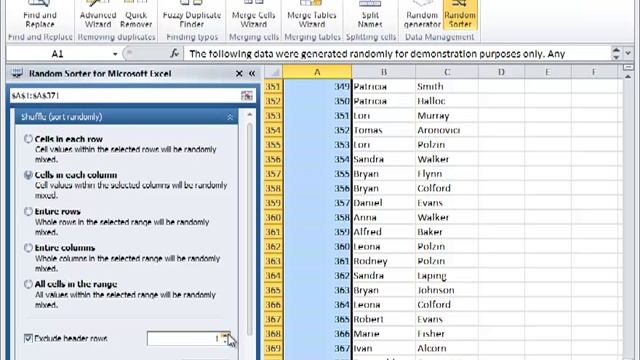Select column D header
The image size is (640, 360).
click(501, 72)
